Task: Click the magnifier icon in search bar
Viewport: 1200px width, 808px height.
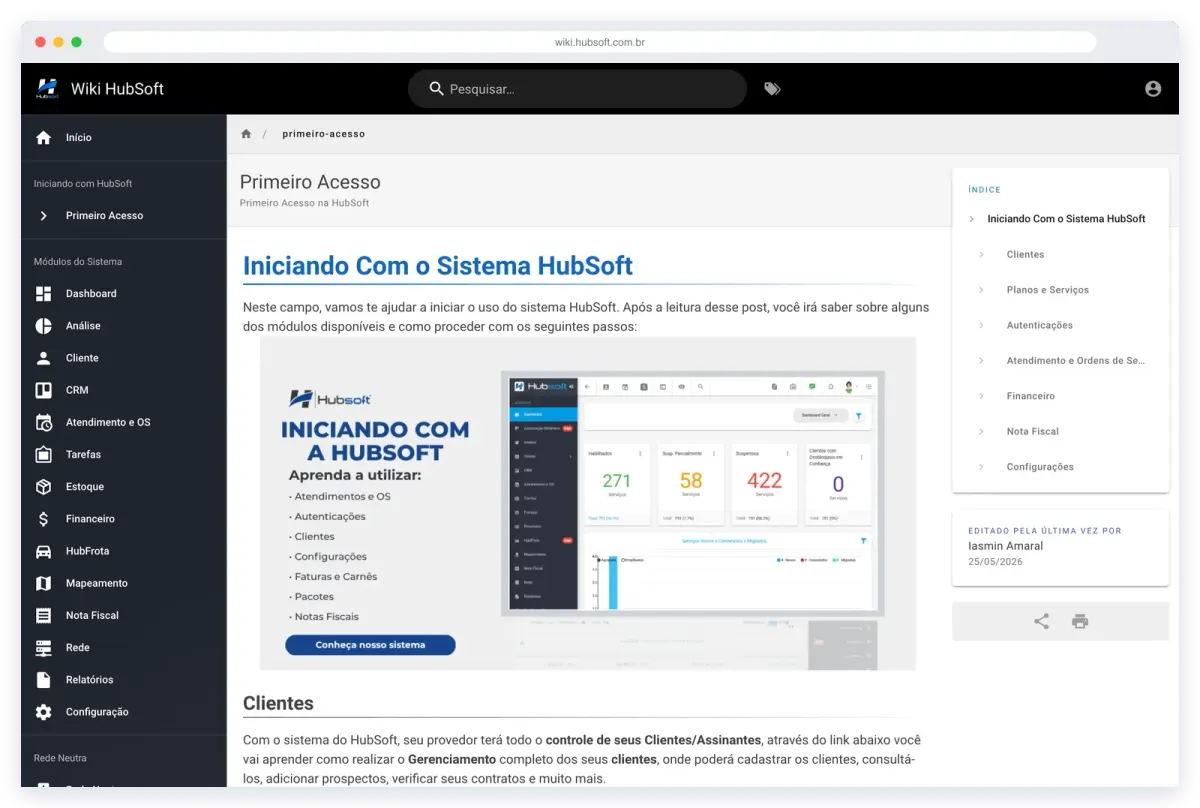Action: (x=437, y=89)
